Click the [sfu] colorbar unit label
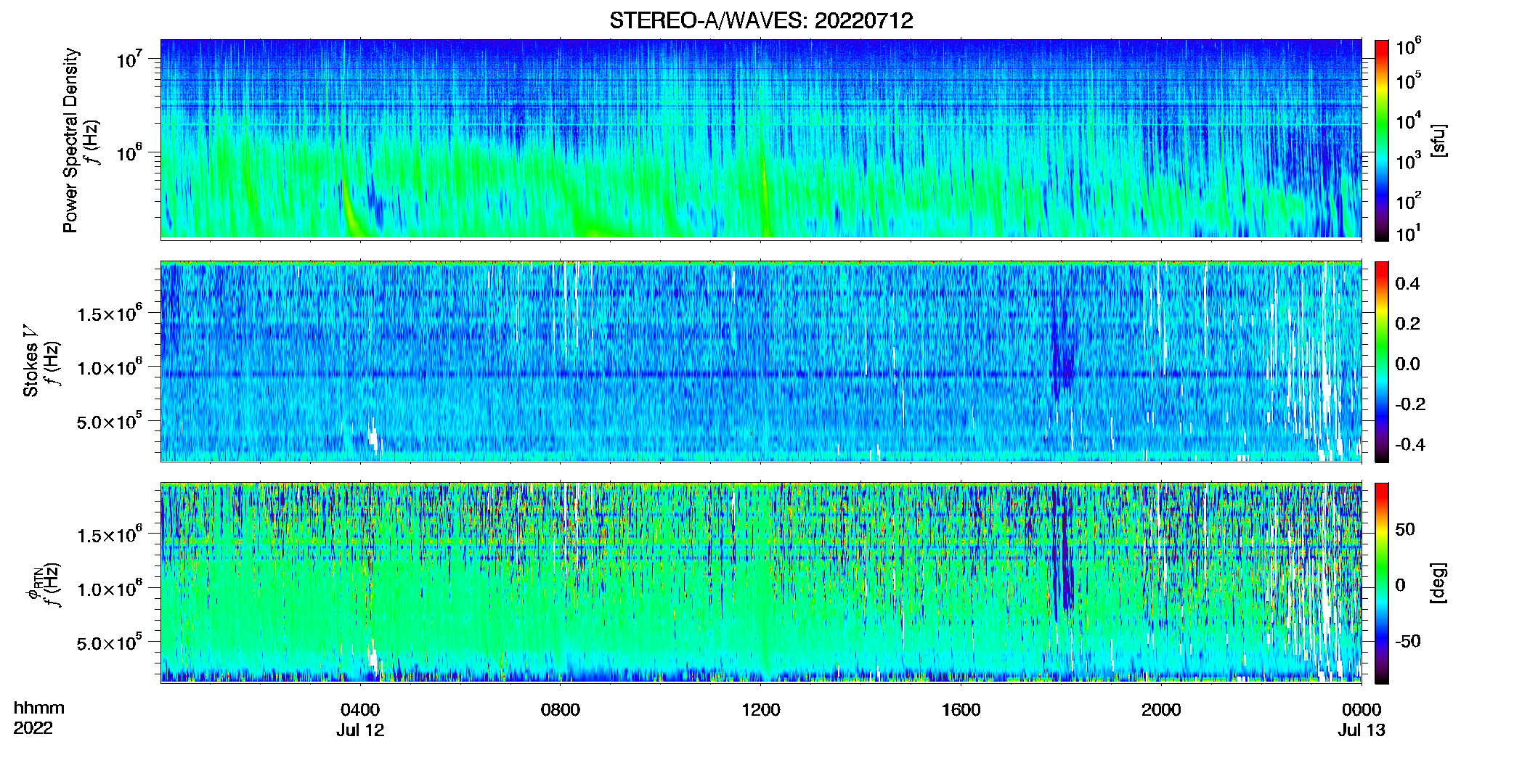This screenshot has height=784, width=1522. click(x=1438, y=141)
